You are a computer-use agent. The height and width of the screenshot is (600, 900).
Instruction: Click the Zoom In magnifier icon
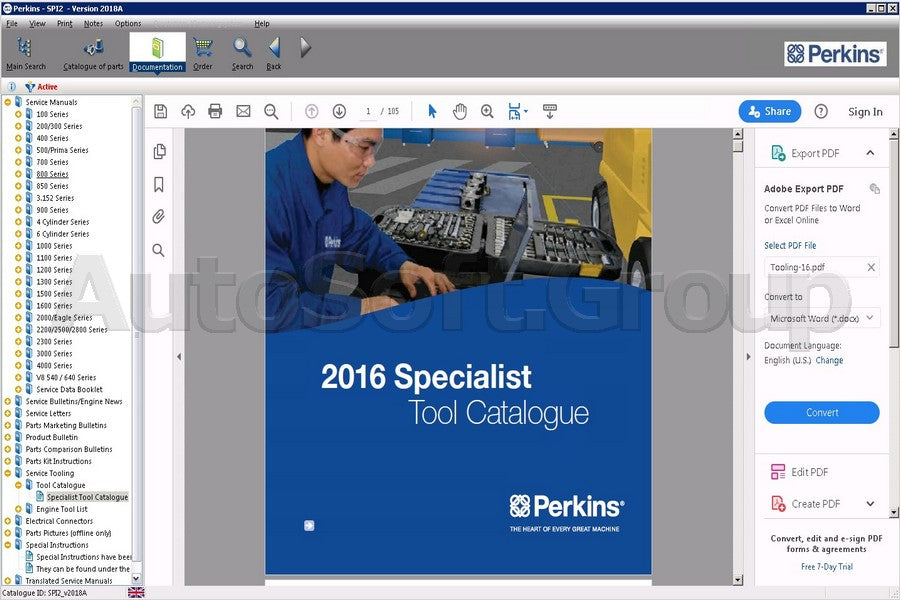click(487, 111)
